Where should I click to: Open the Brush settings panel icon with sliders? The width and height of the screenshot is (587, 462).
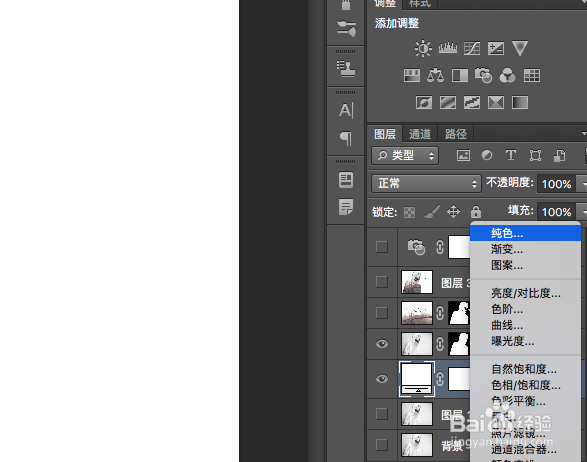346,28
